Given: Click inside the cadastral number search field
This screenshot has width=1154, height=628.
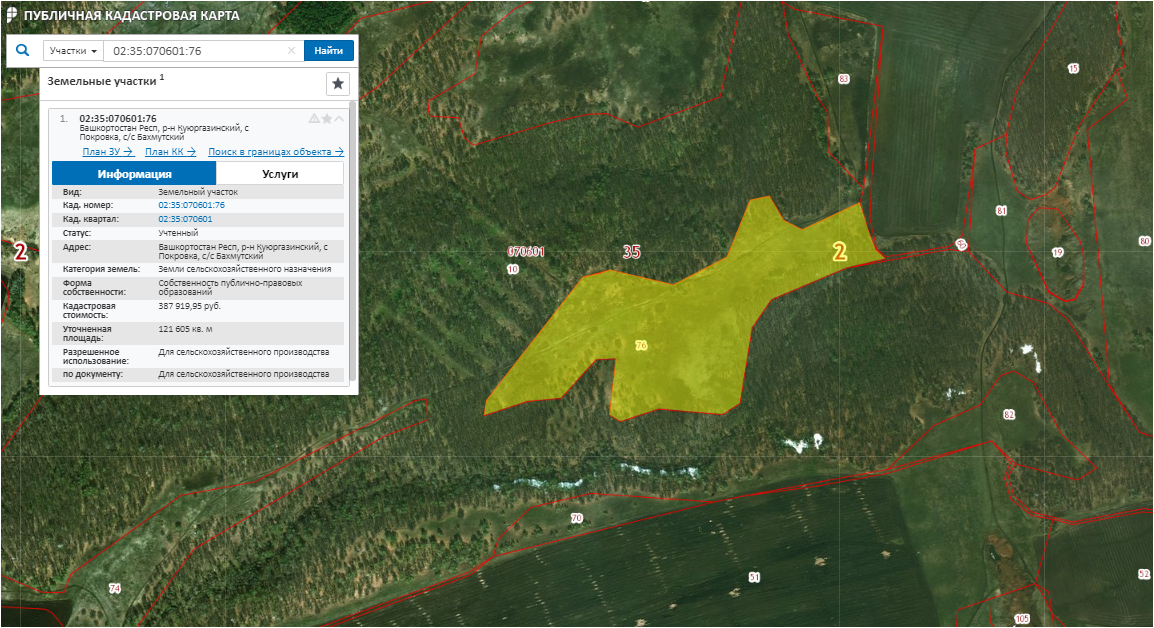Looking at the screenshot, I should click(195, 51).
